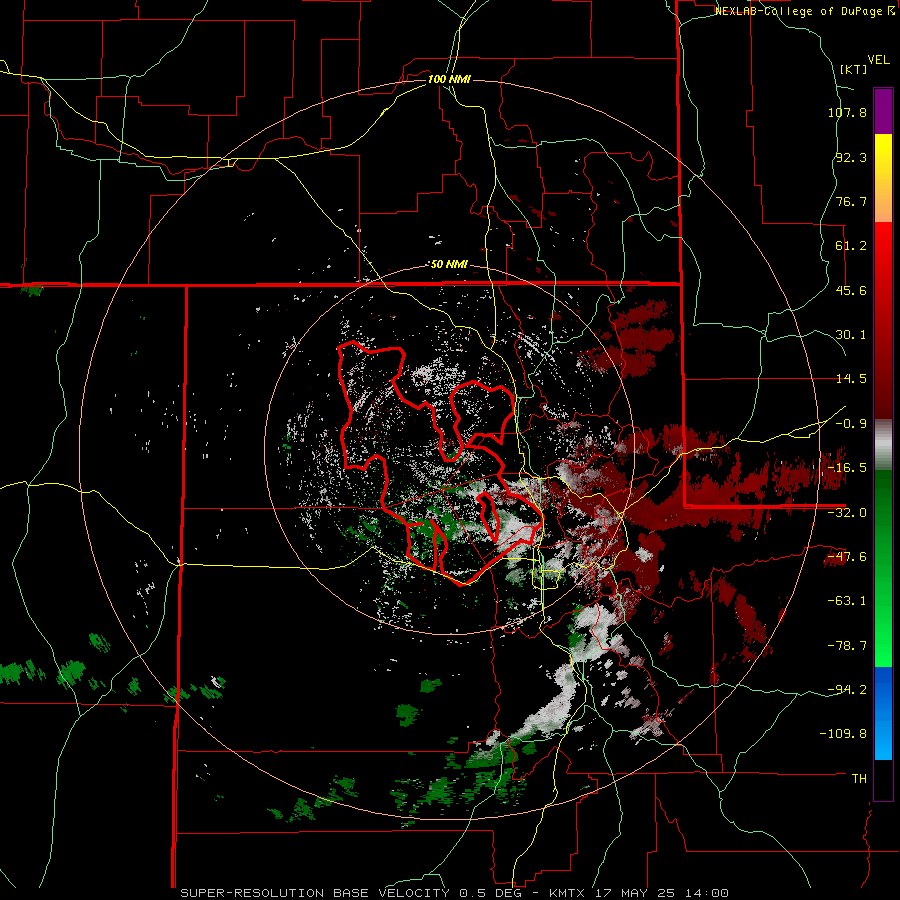Click the 30.1 velocity scale value
Viewport: 900px width, 900px height.
851,335
